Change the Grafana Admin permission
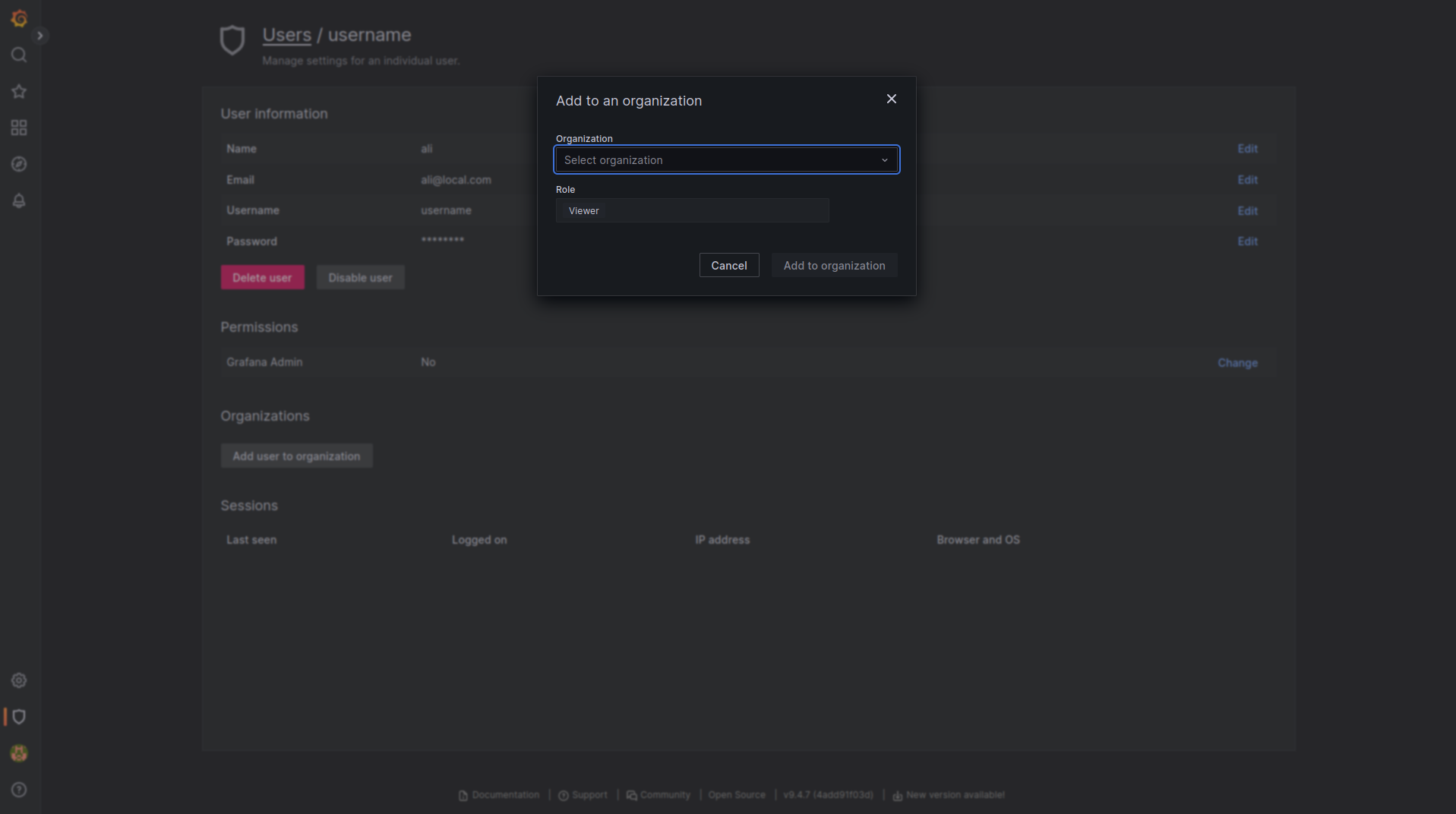The image size is (1456, 814). pyautogui.click(x=1238, y=363)
